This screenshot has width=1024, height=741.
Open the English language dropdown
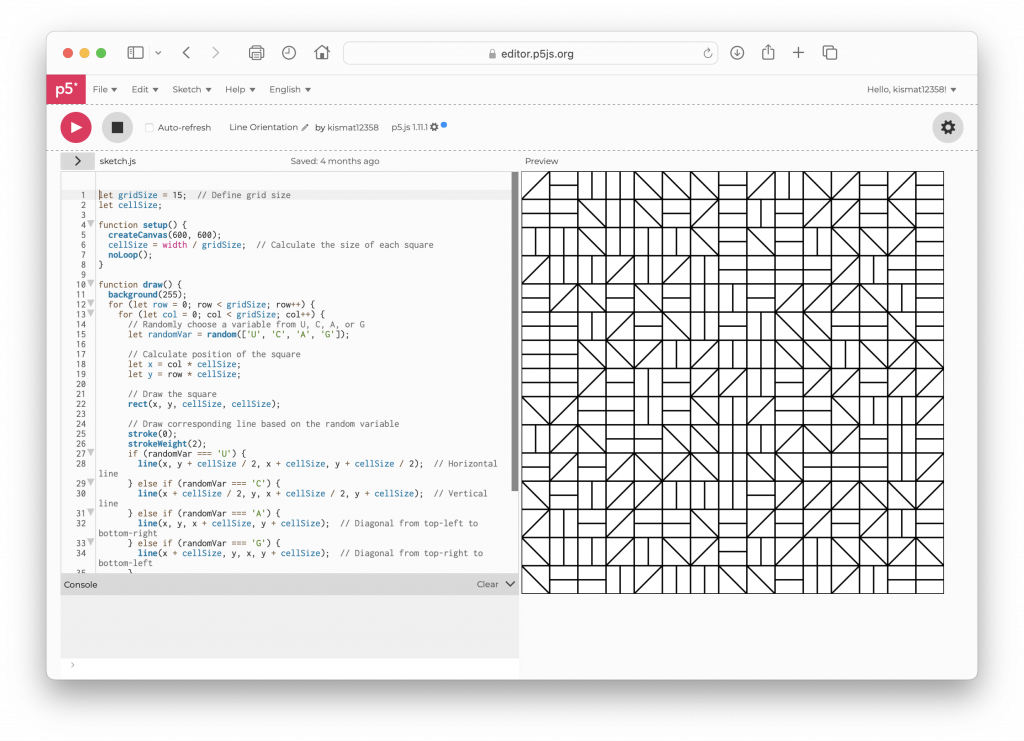click(289, 89)
